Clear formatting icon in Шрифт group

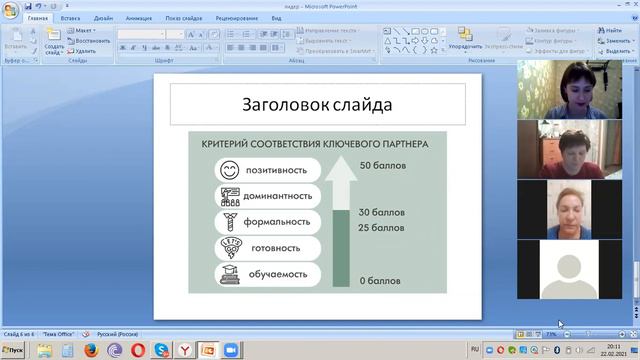coord(214,35)
